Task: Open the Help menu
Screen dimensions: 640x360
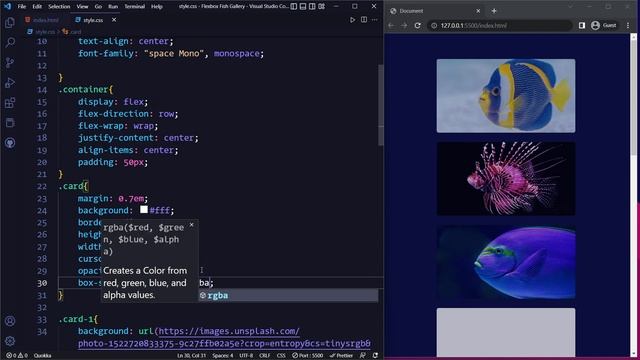Action: [157, 7]
